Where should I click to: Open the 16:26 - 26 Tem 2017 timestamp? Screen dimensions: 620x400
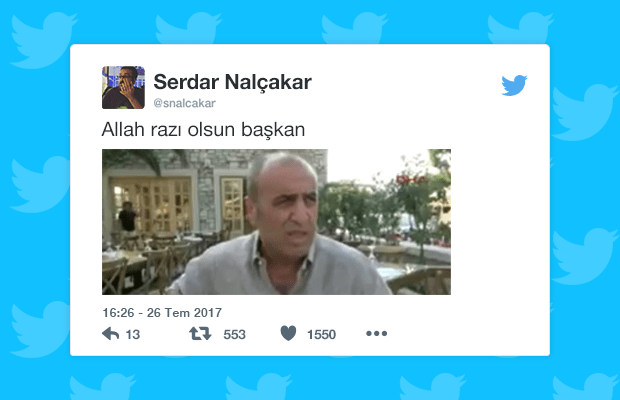click(162, 313)
